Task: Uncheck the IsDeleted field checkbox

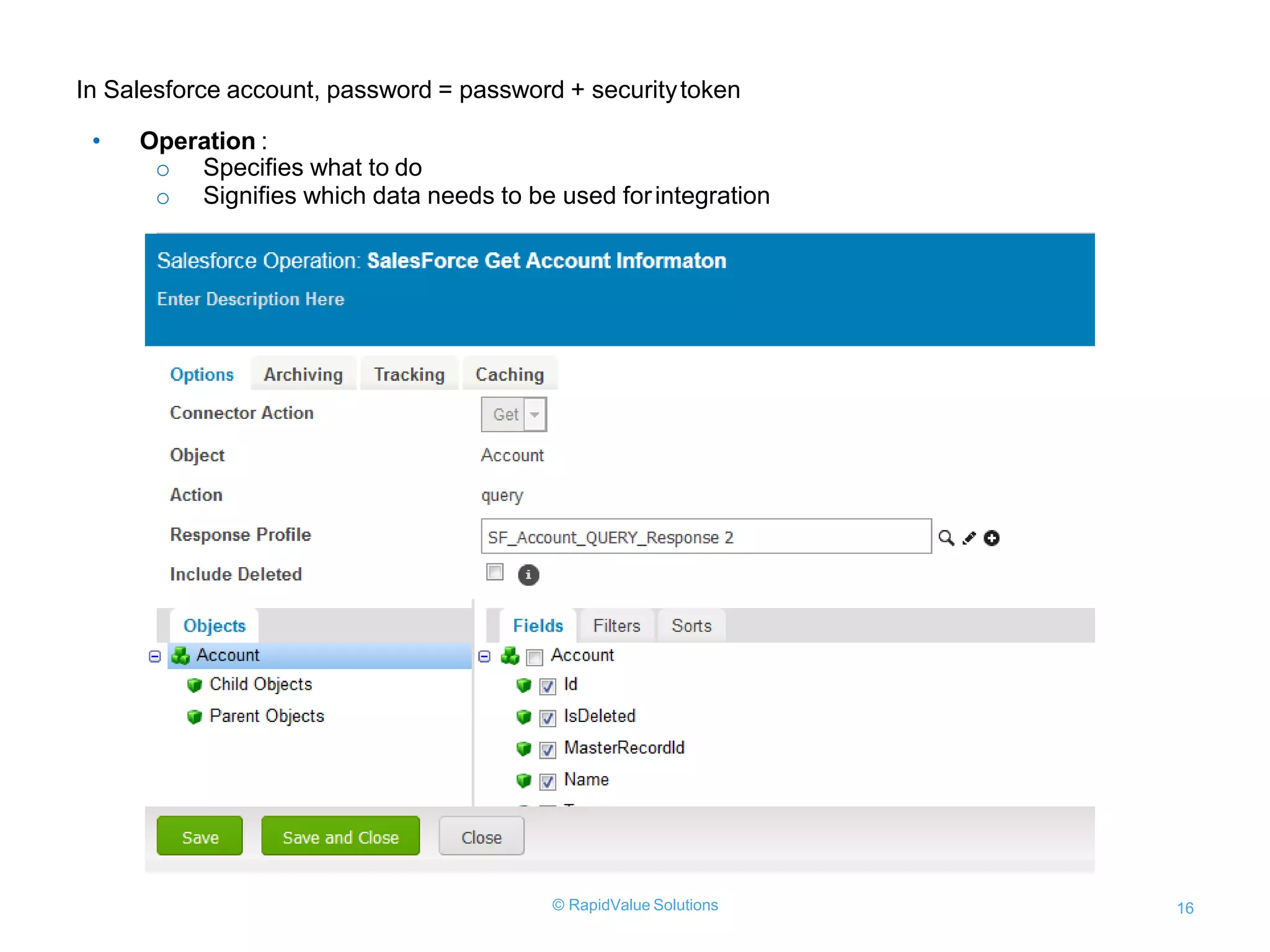Action: click(548, 718)
